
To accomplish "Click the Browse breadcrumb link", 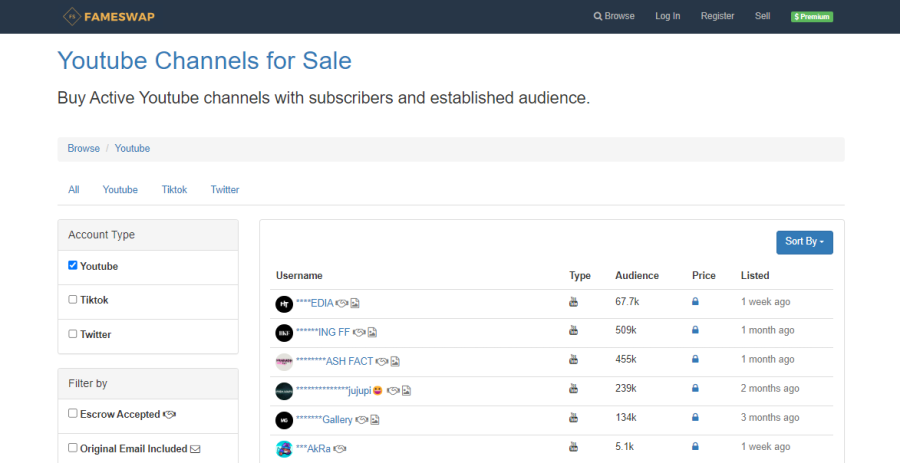I will pos(84,148).
